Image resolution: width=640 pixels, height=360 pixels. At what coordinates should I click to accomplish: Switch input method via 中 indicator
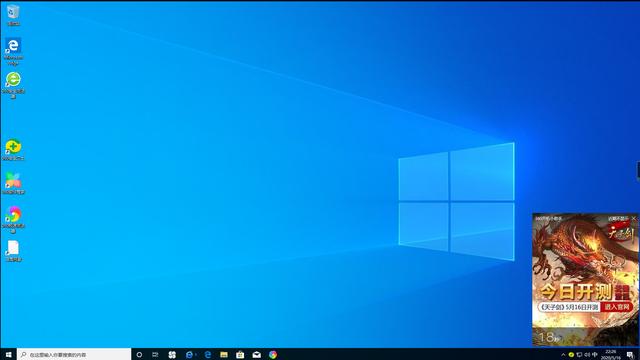coord(595,355)
